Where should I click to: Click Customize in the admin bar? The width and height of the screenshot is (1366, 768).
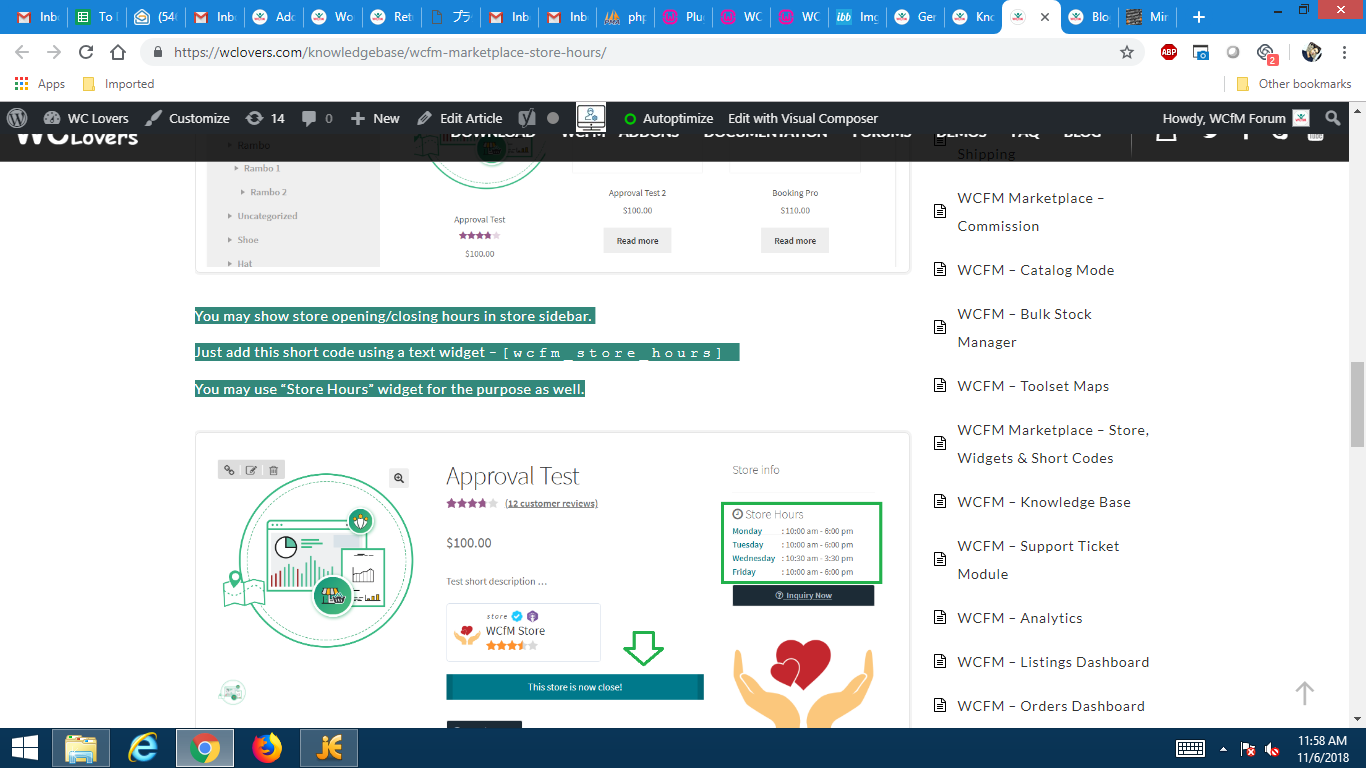187,118
